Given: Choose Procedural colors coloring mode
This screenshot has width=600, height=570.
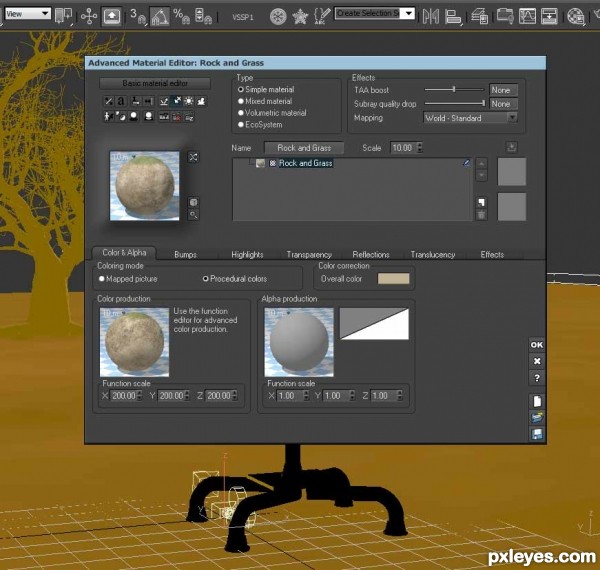Looking at the screenshot, I should coord(205,278).
